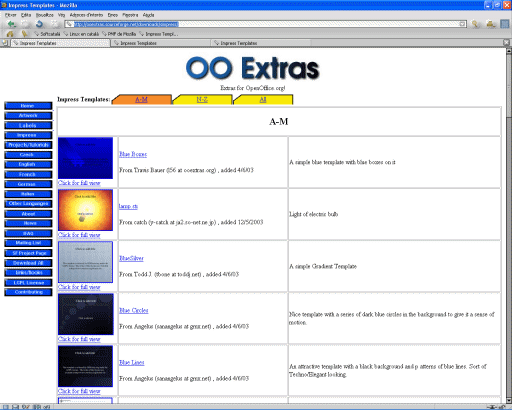
Task: Click the orange lamp template thumbnail
Action: coord(85,210)
